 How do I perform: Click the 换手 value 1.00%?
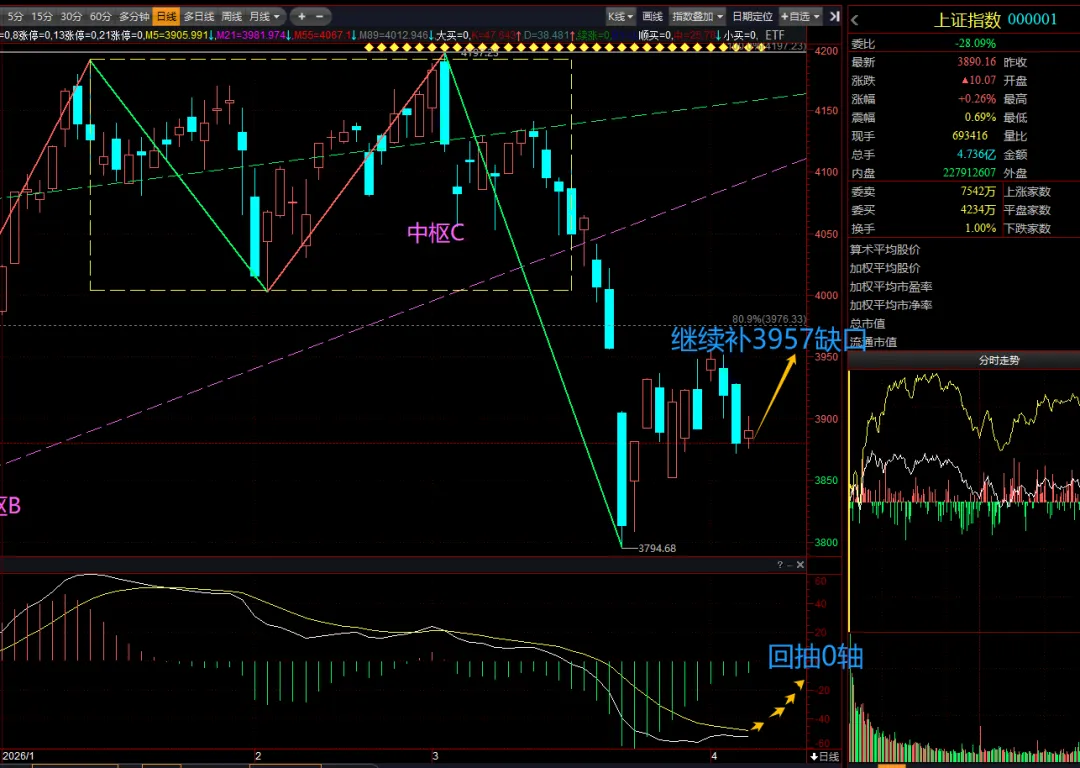[x=980, y=228]
